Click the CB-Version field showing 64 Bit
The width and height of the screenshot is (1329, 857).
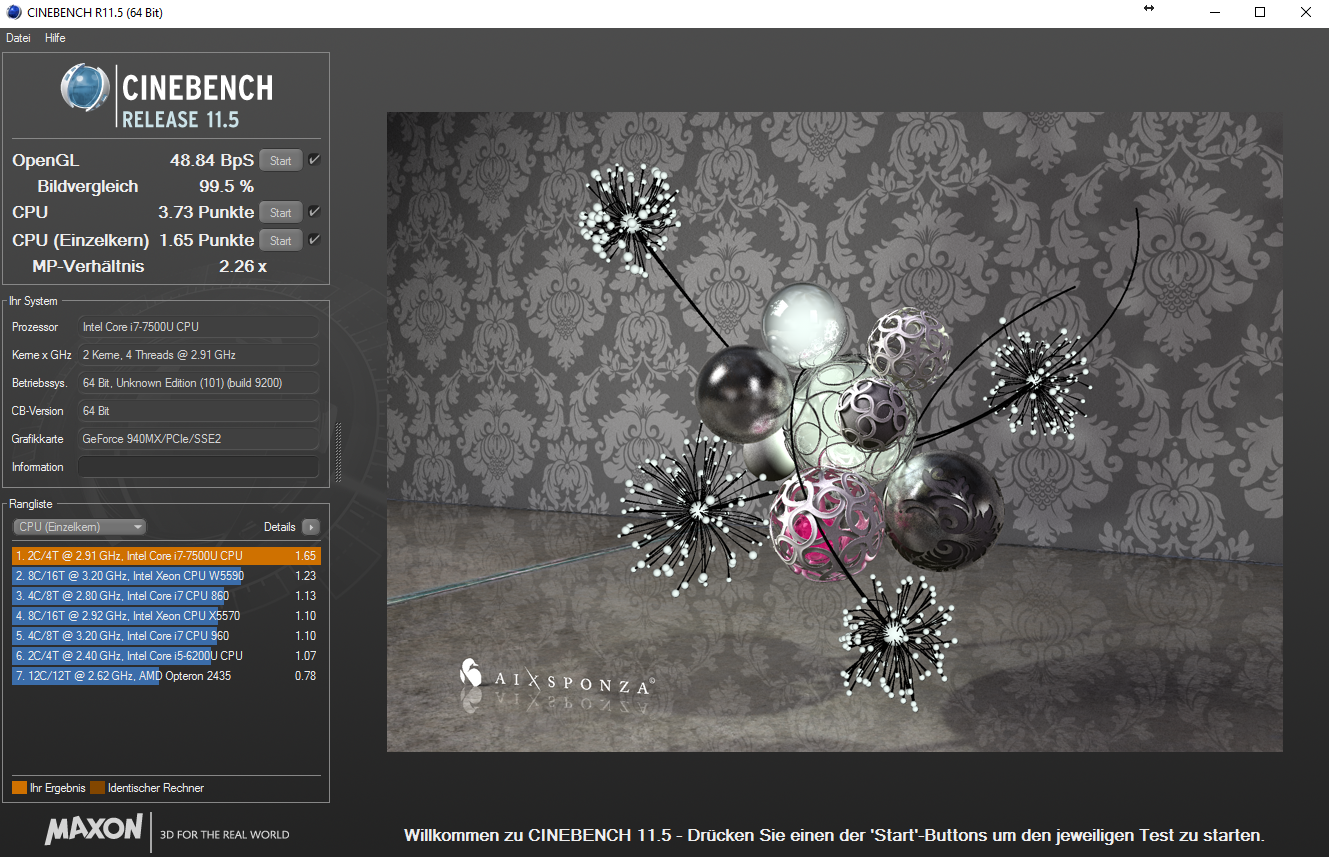198,411
